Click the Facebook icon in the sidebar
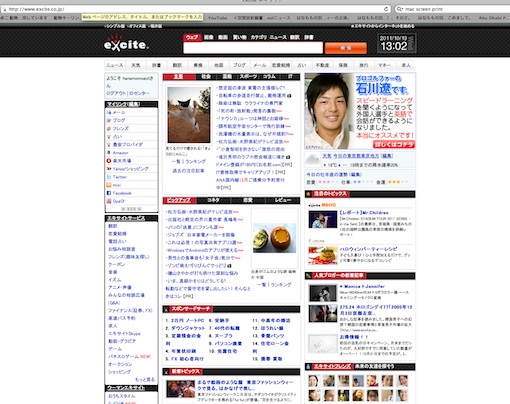 coord(109,193)
